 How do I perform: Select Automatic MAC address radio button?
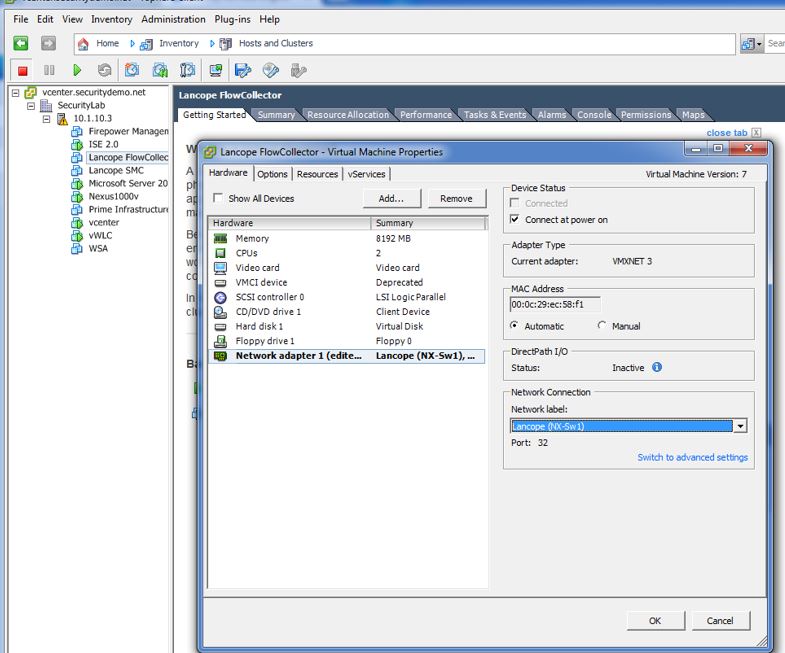point(514,325)
